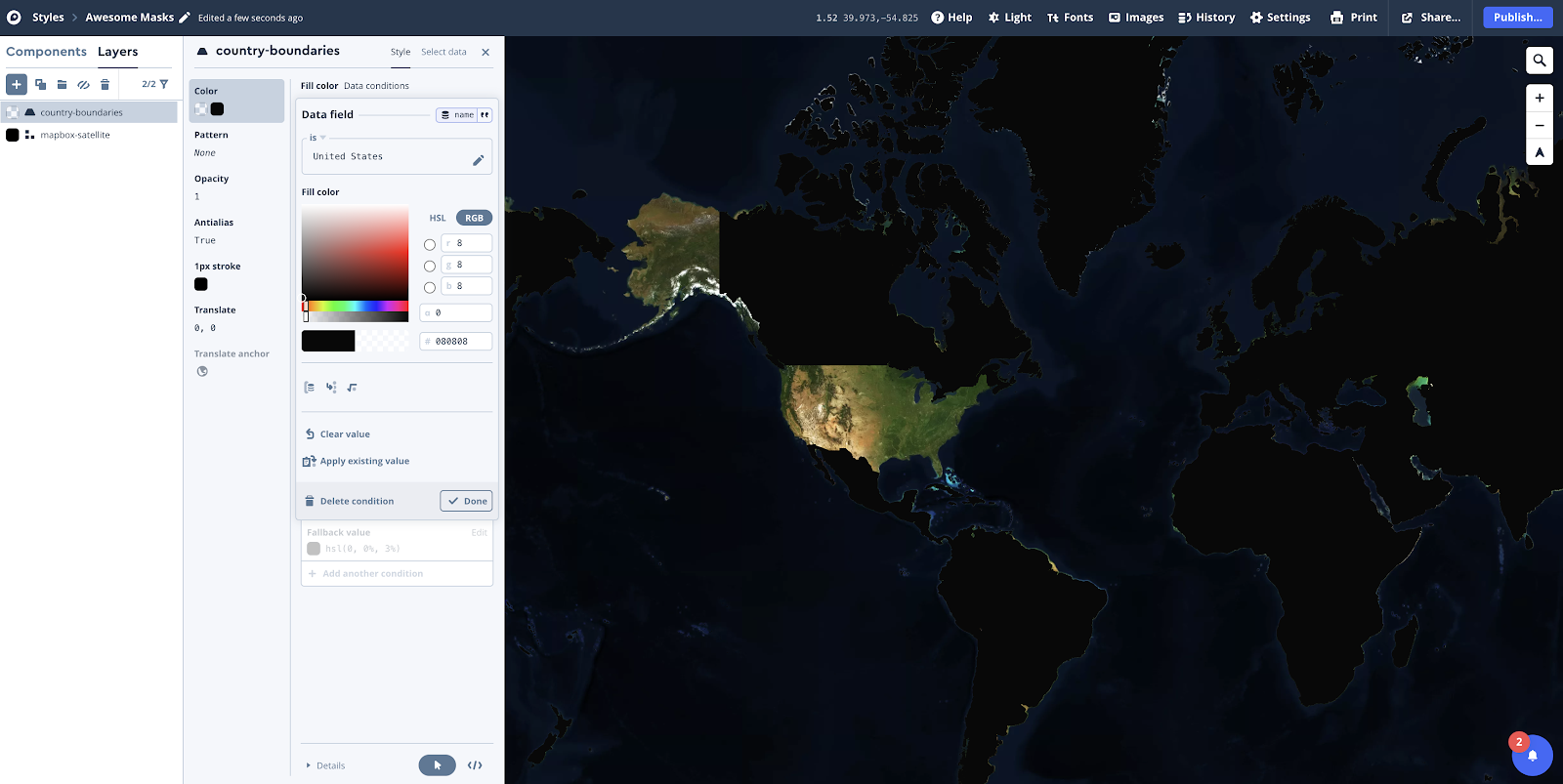Open the Pattern property
The image size is (1563, 784).
[236, 144]
